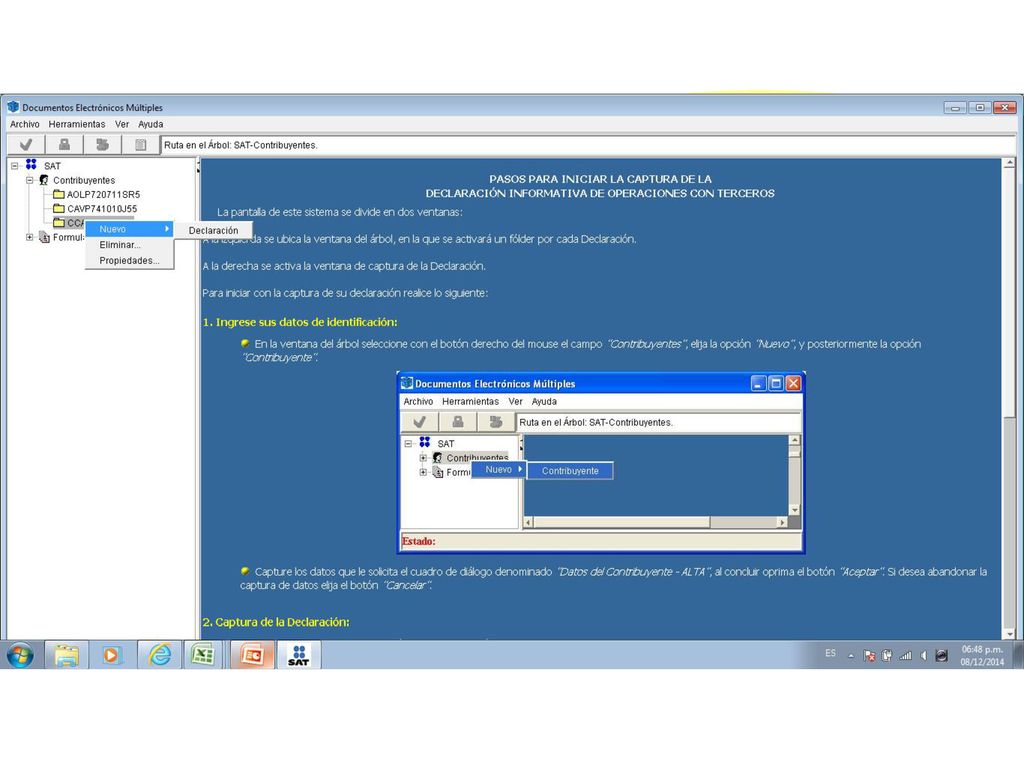Screen dimensions: 1024x768
Task: Select the SAT root node icon
Action: [31, 165]
